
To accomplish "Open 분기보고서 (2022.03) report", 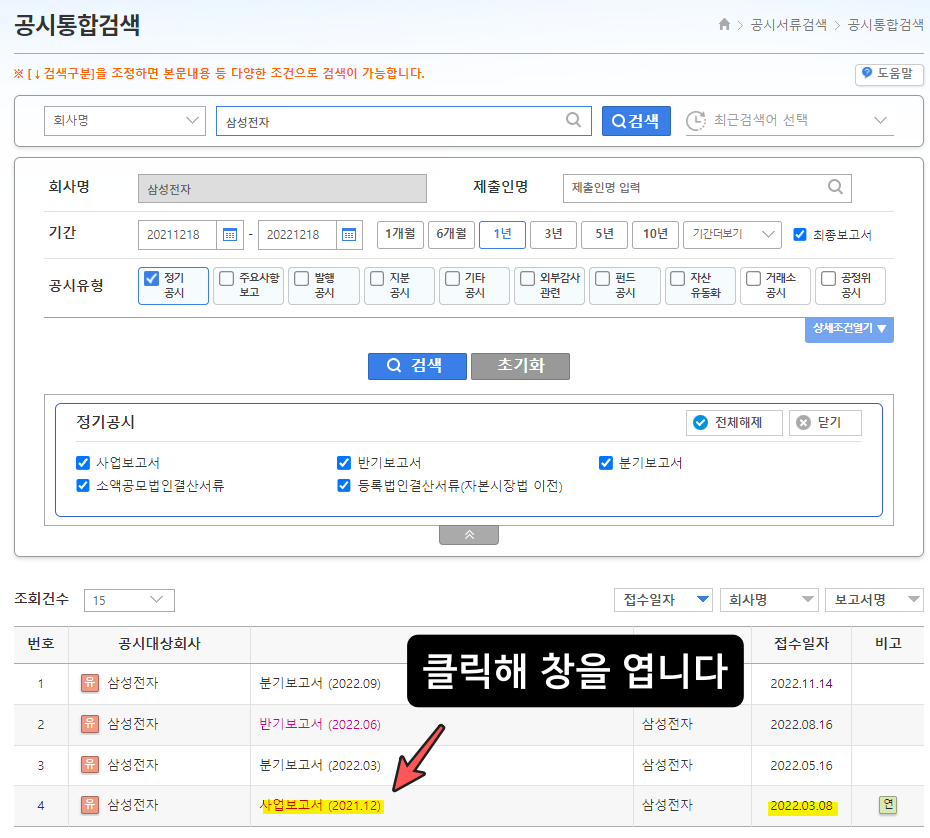I will (x=320, y=765).
